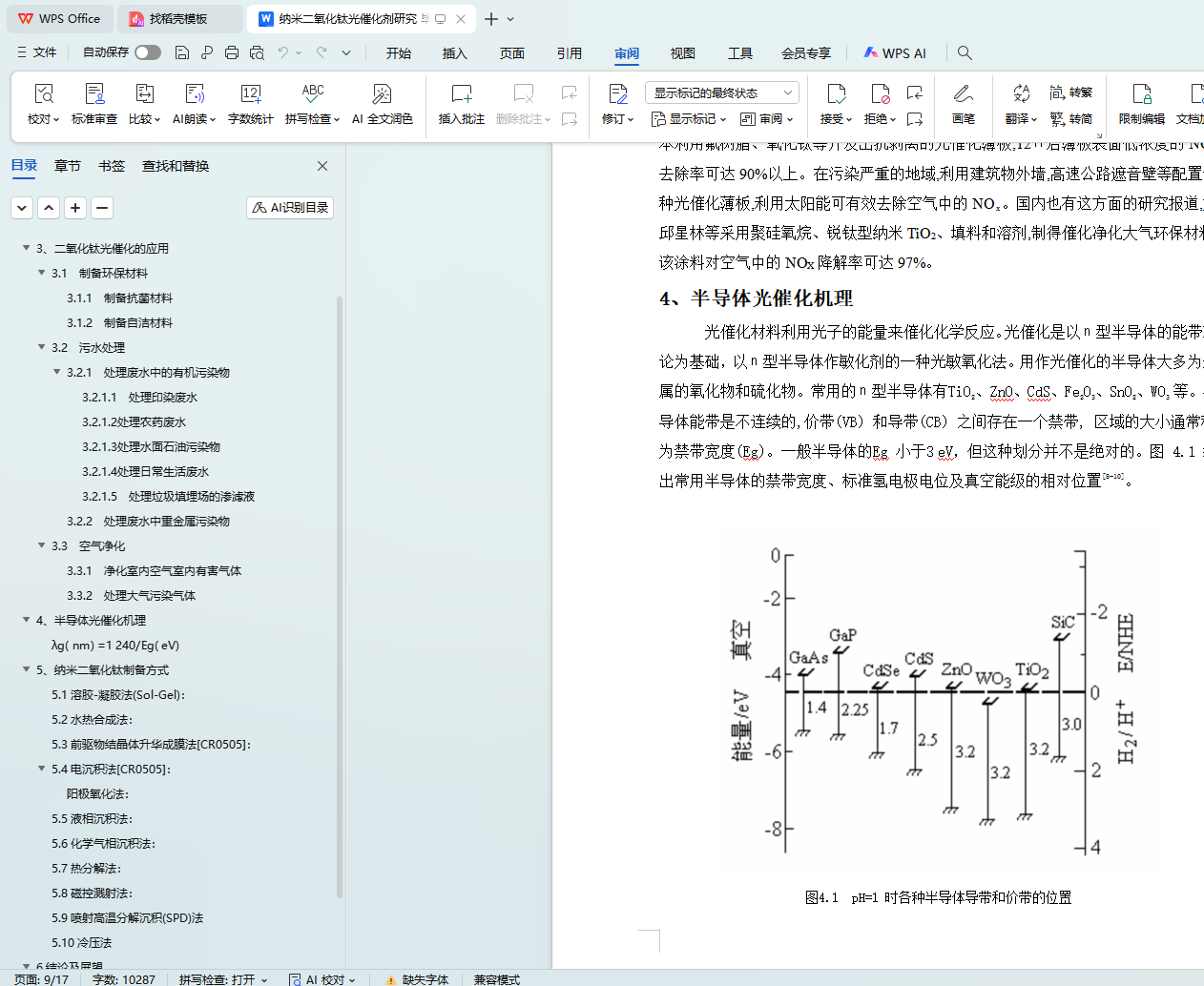Click 页面: 9/17 in status bar
This screenshot has width=1204, height=986.
pyautogui.click(x=41, y=979)
